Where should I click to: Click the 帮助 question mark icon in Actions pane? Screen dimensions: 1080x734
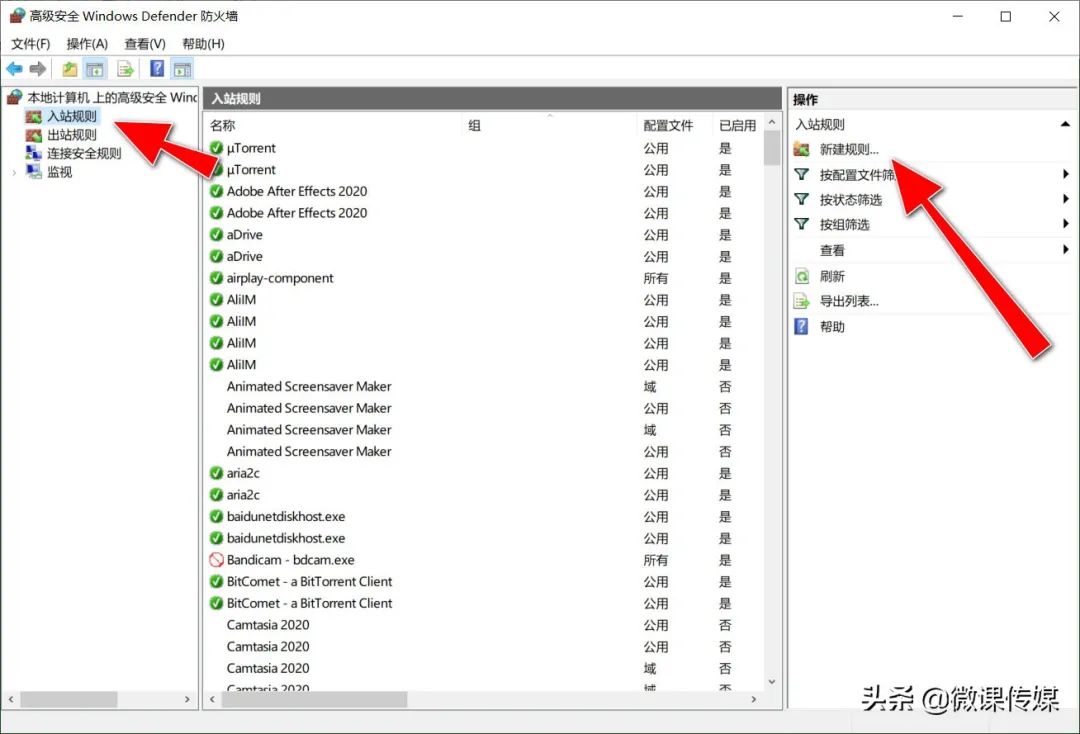click(x=801, y=326)
